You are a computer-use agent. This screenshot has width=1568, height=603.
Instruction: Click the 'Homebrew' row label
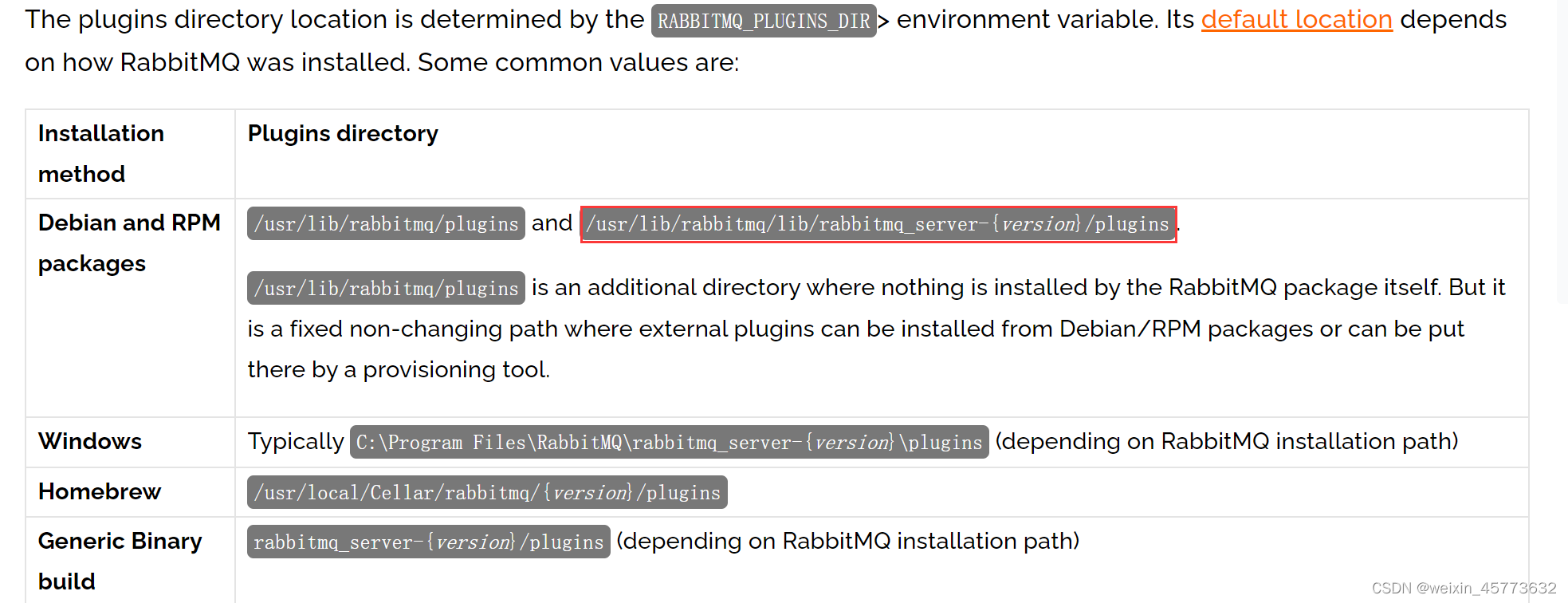(100, 491)
